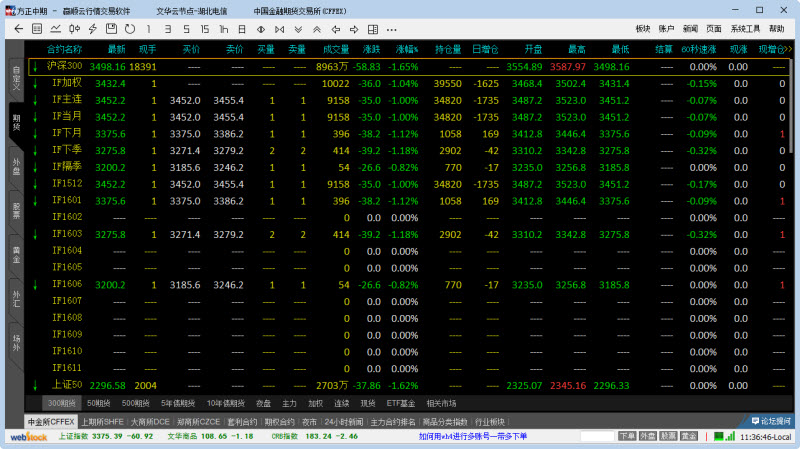The image size is (800, 449).
Task: Open the 新闻 menu
Action: (690, 29)
